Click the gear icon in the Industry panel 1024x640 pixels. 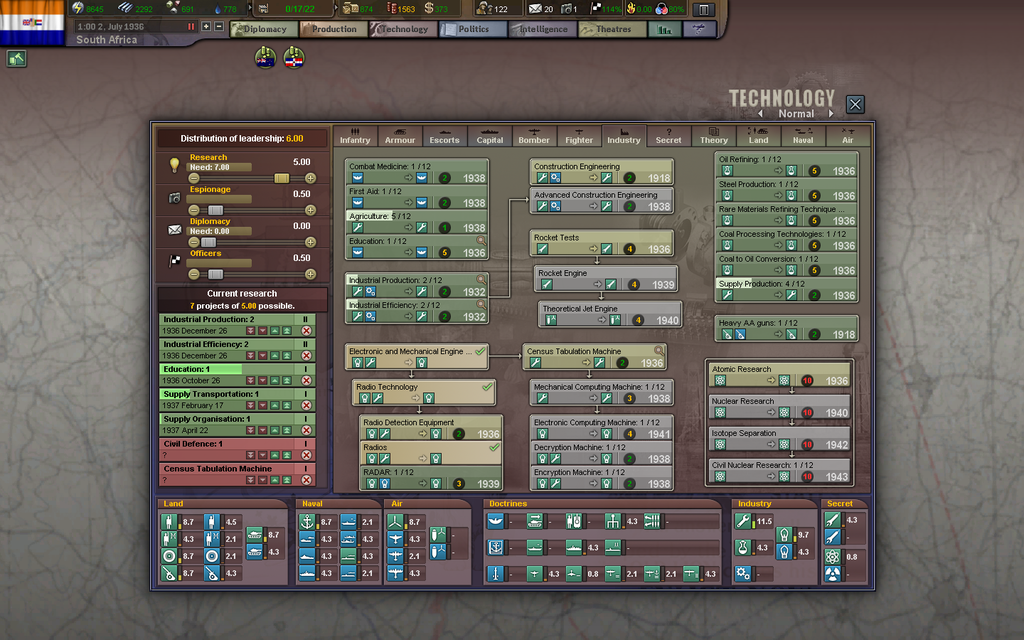coord(743,573)
